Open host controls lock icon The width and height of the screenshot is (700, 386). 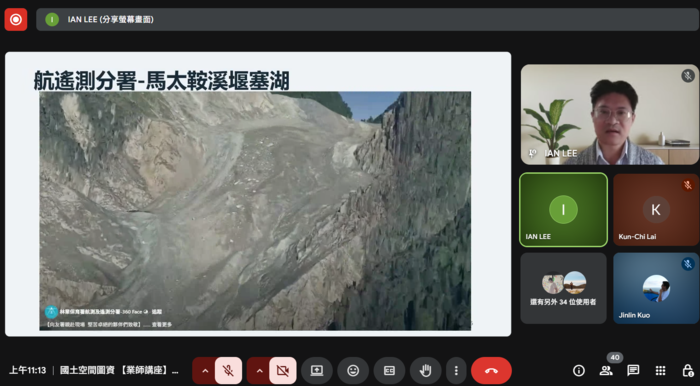[688, 370]
